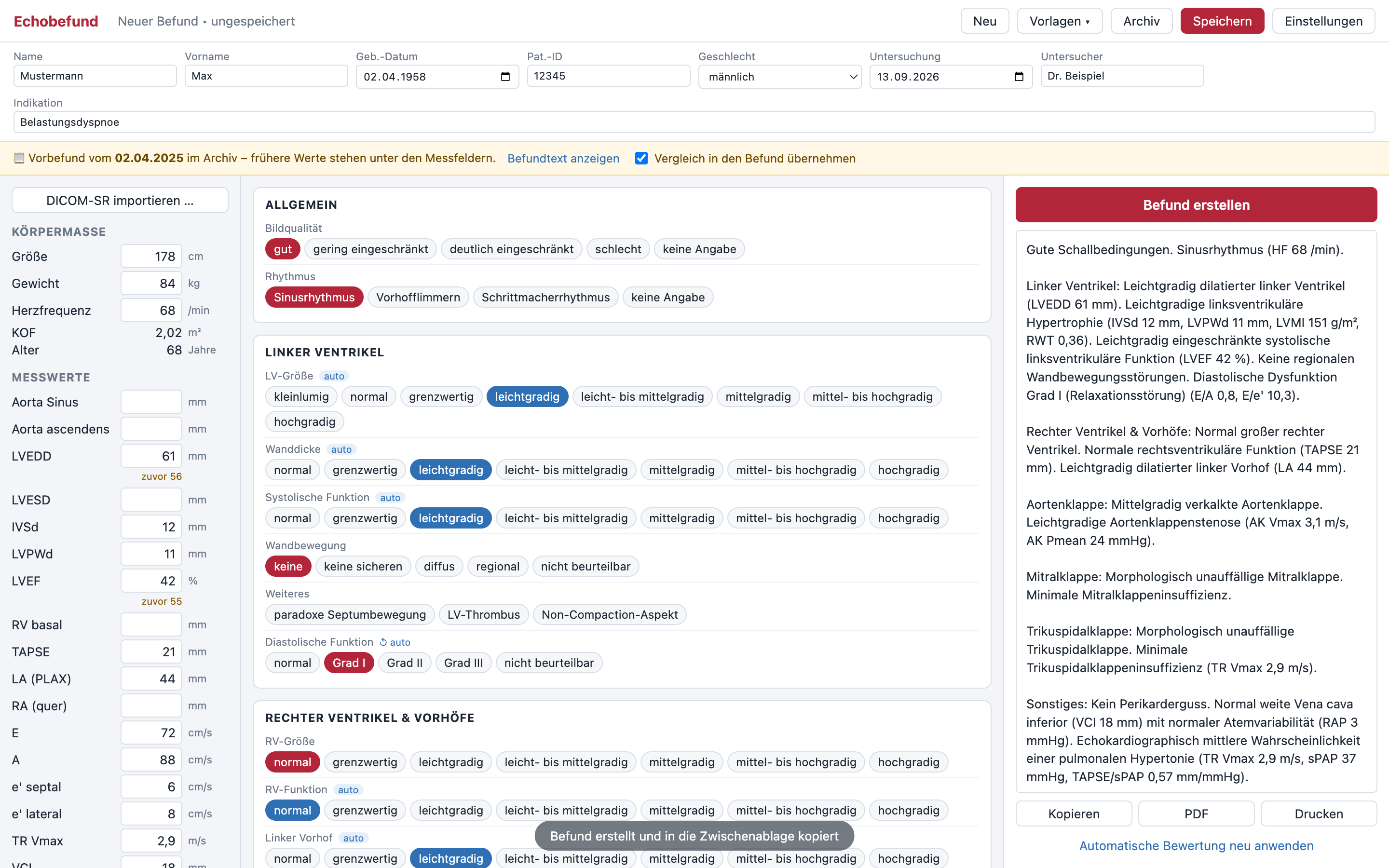This screenshot has width=1389, height=868.
Task: Click the Neu button
Action: pyautogui.click(x=984, y=21)
